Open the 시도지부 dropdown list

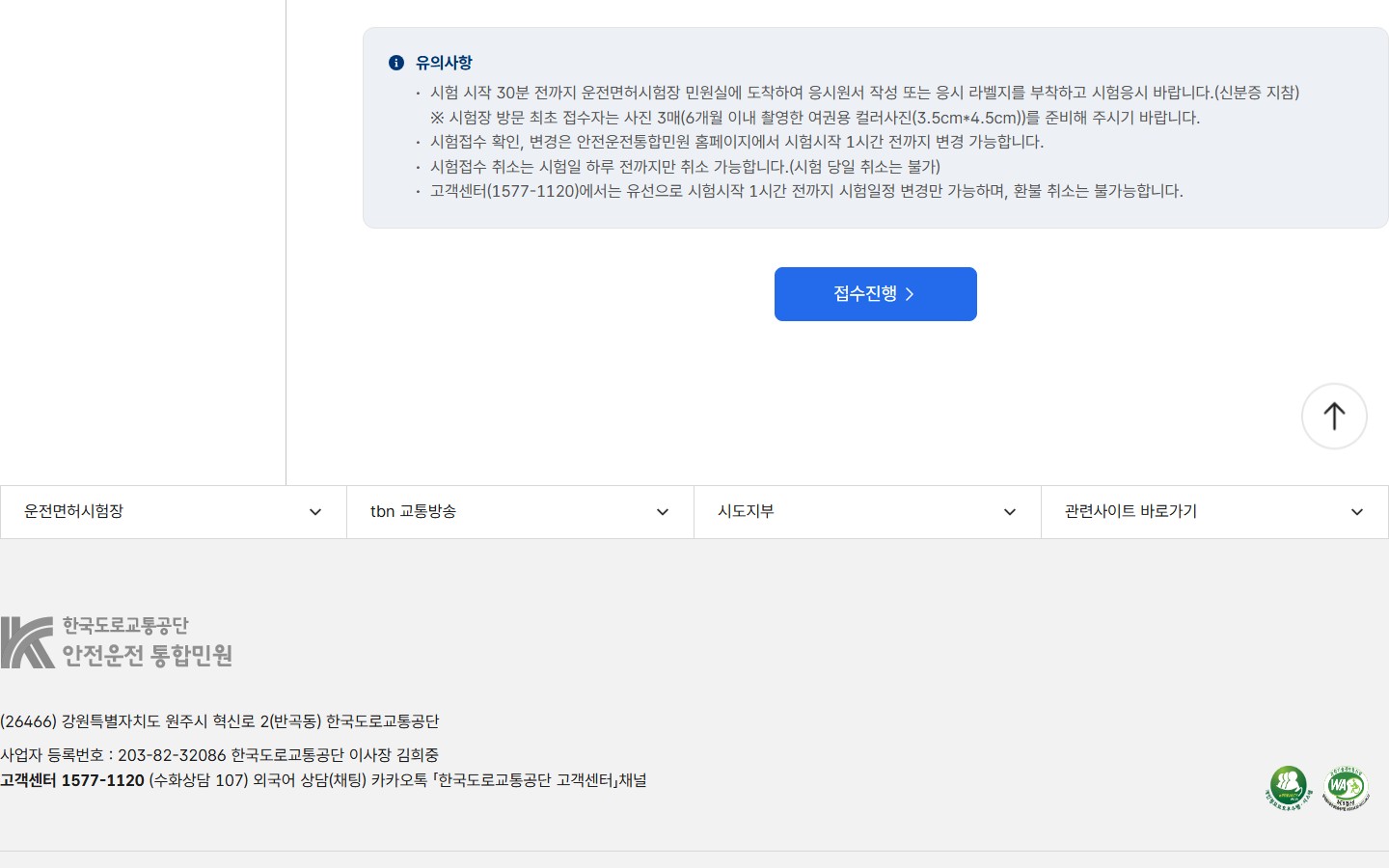coord(868,512)
